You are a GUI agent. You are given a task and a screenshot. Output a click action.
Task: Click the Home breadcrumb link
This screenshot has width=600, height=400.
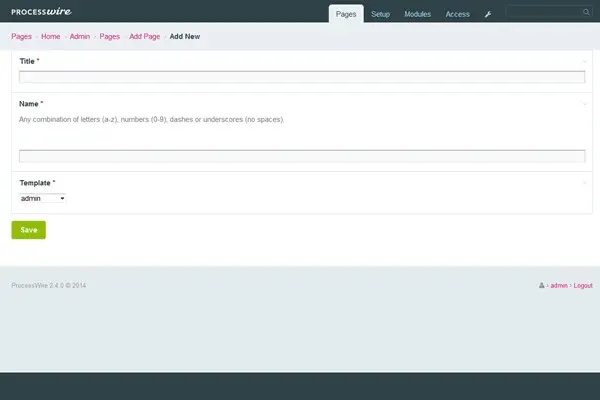50,35
